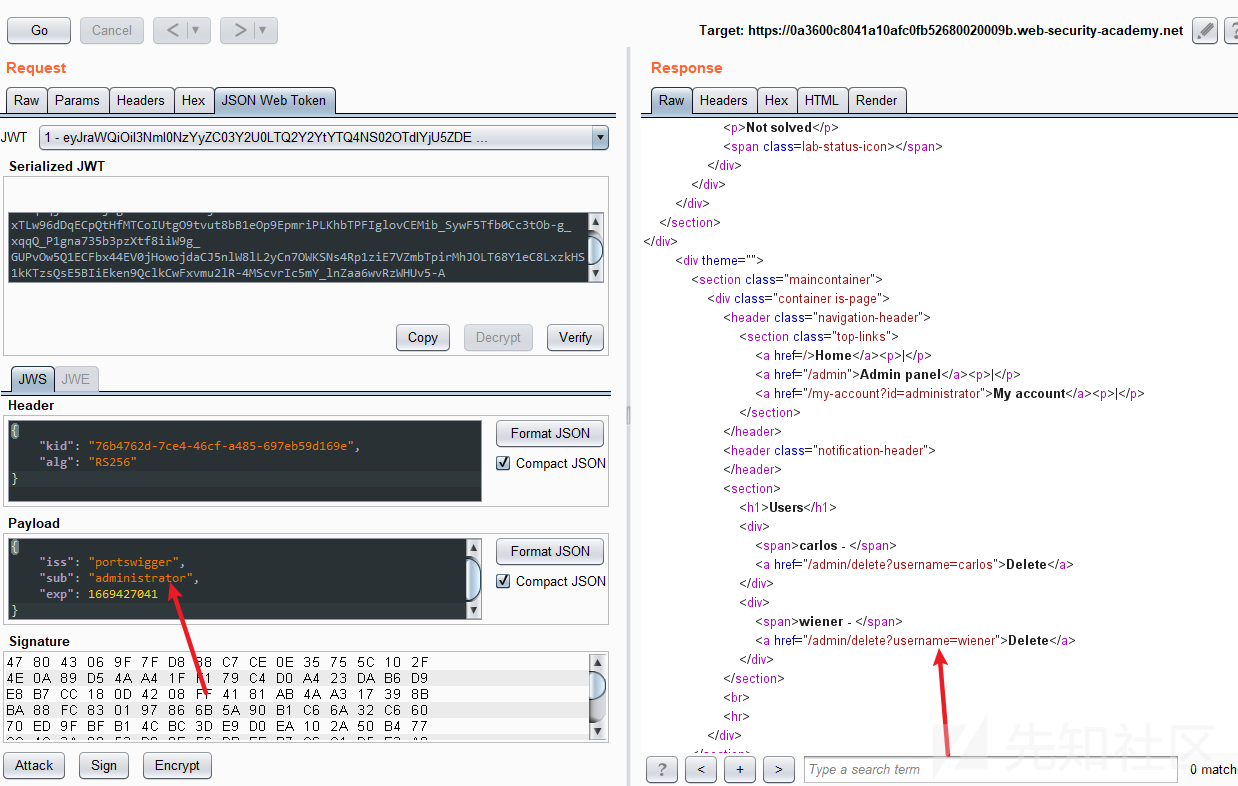The image size is (1238, 786).
Task: Open the request Headers tab
Action: [140, 100]
